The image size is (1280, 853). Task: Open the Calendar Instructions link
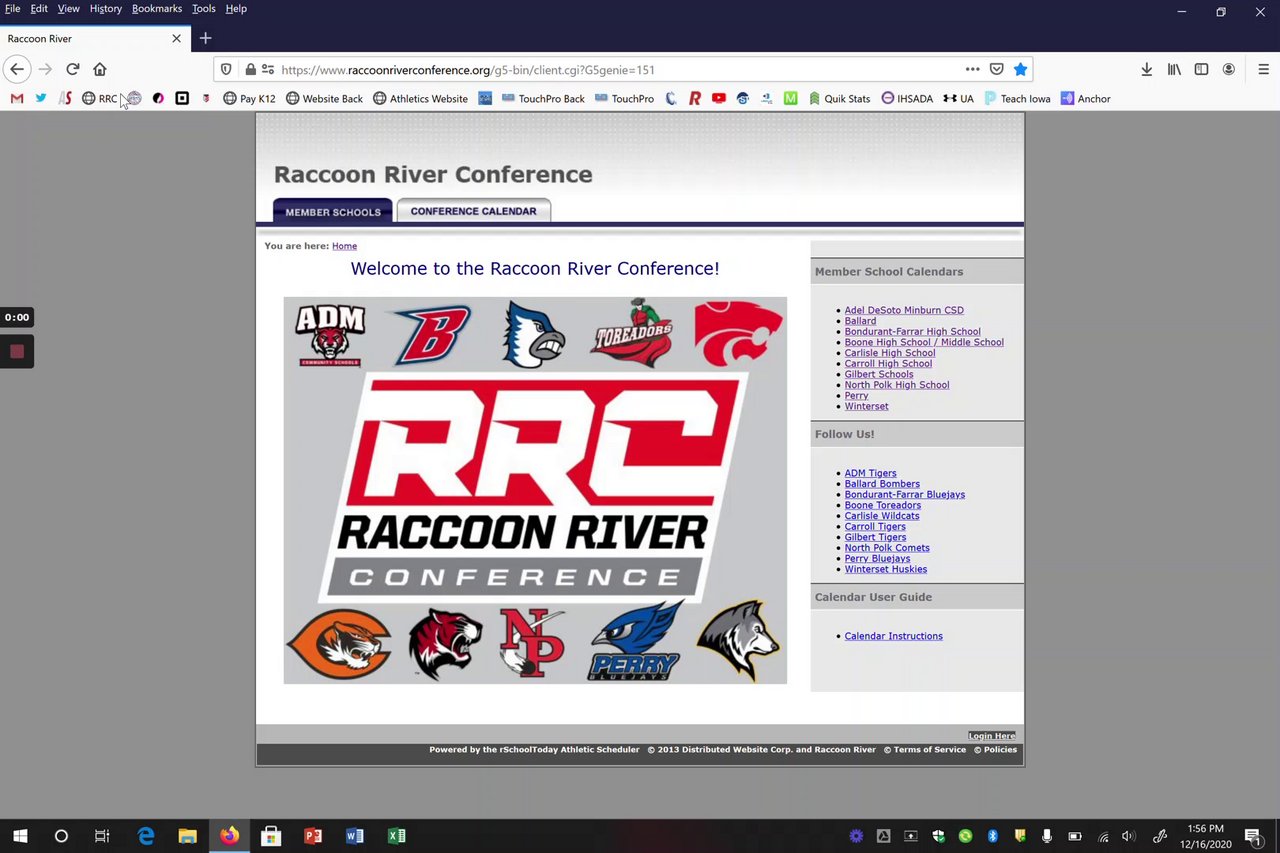(x=893, y=636)
